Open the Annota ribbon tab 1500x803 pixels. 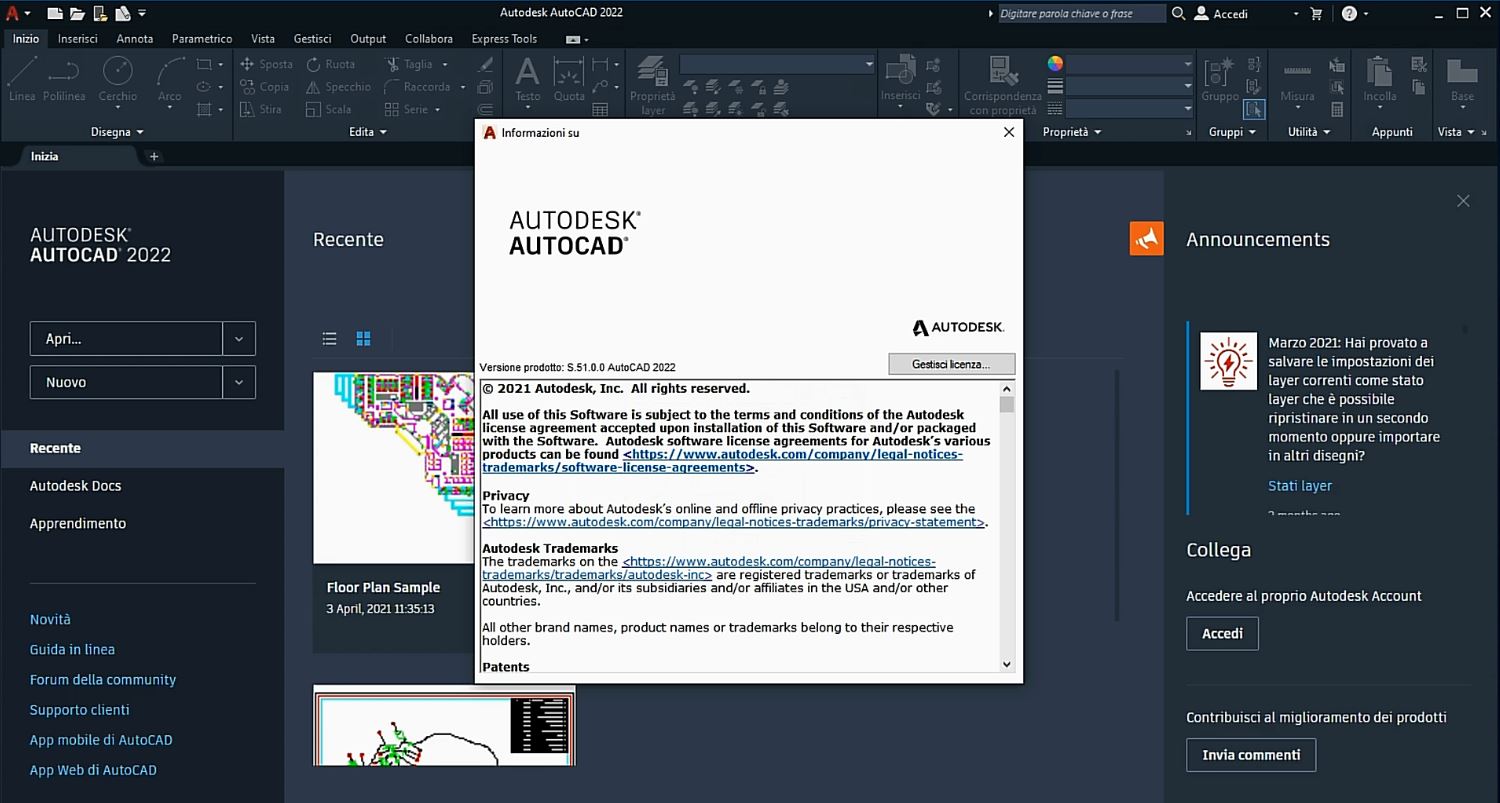pyautogui.click(x=135, y=39)
